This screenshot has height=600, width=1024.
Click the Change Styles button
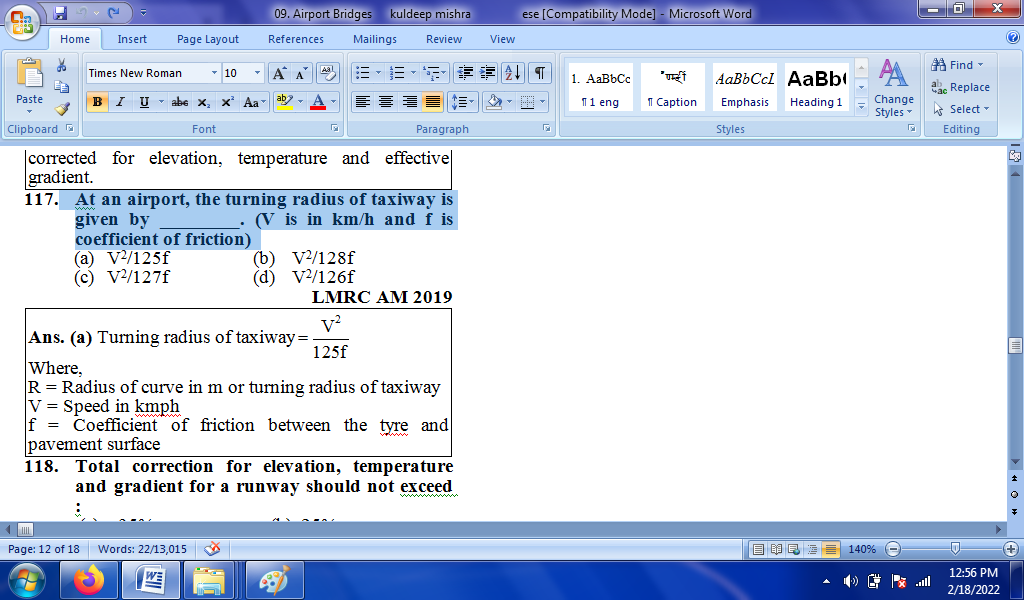tap(894, 87)
